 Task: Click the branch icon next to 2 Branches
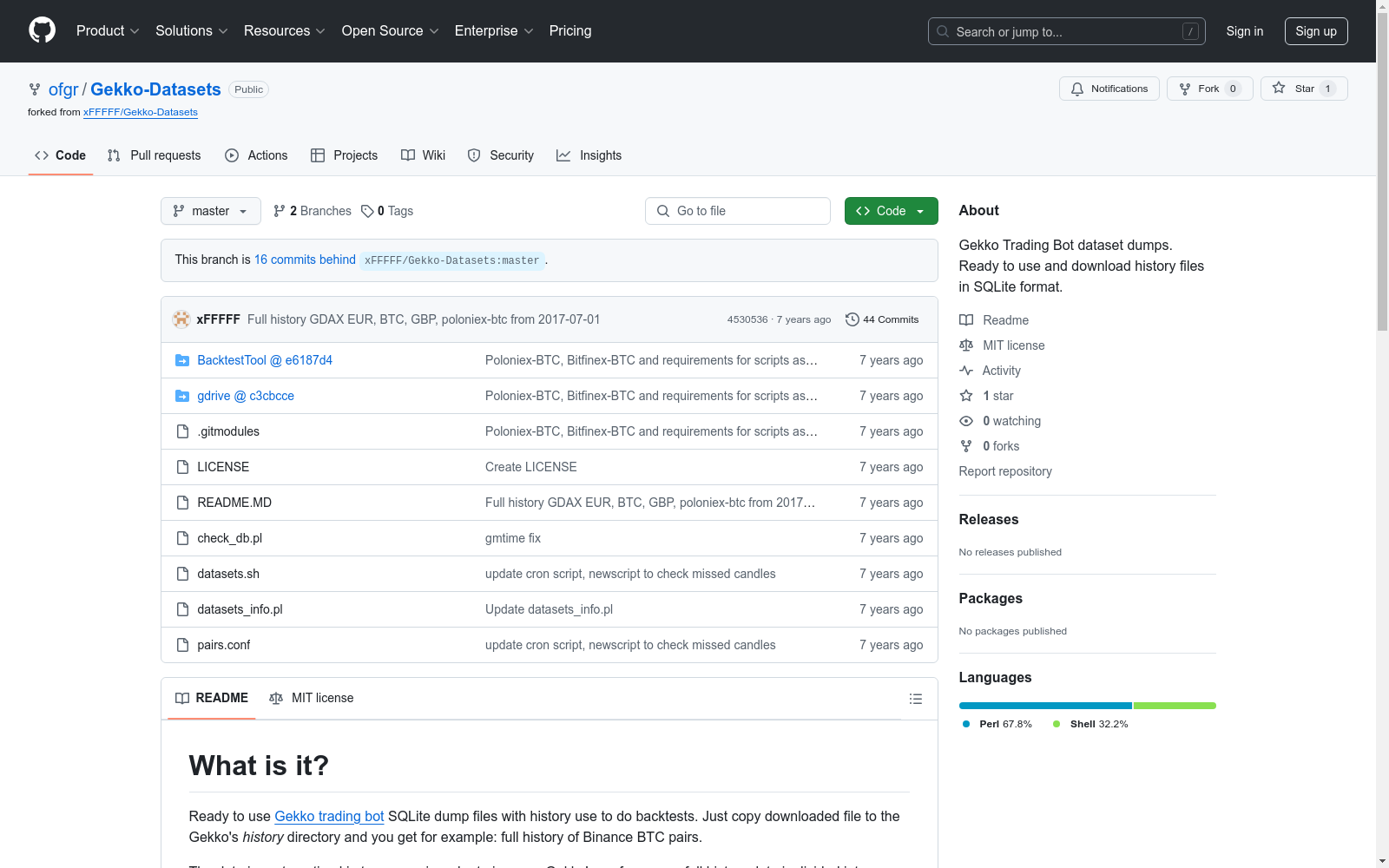280,211
